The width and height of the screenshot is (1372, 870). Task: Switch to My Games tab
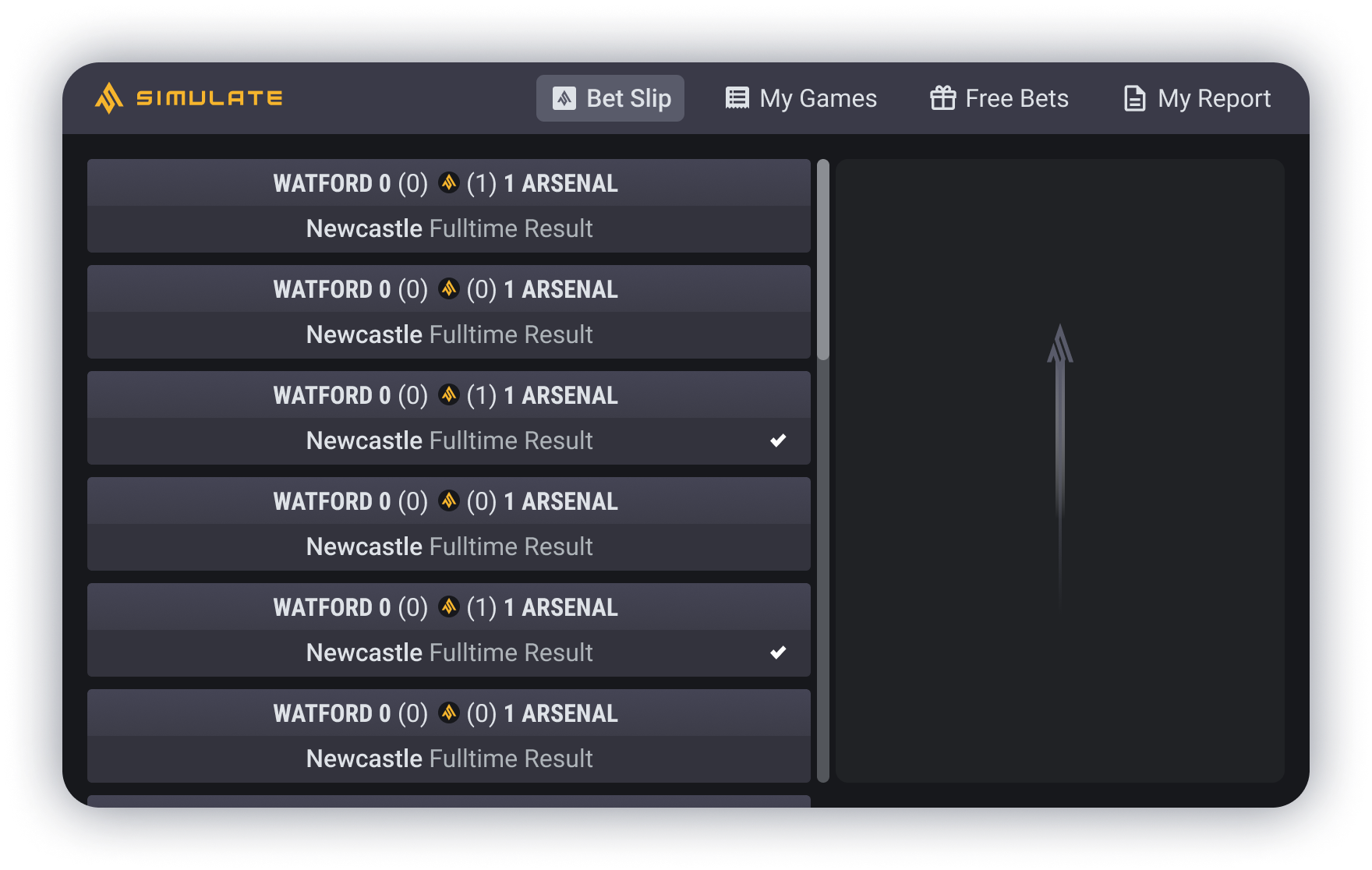(801, 98)
